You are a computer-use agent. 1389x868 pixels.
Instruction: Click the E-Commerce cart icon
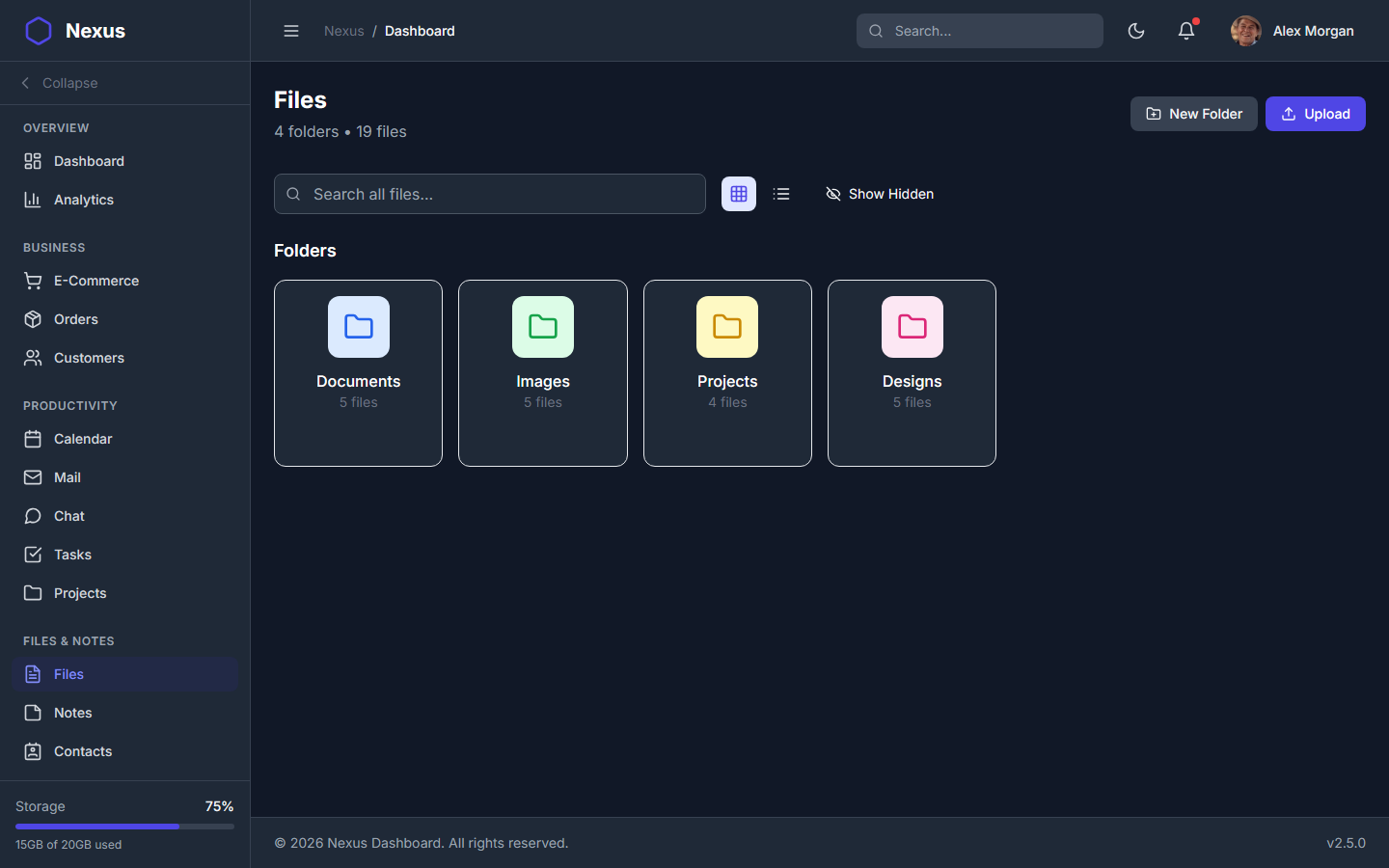pos(33,281)
